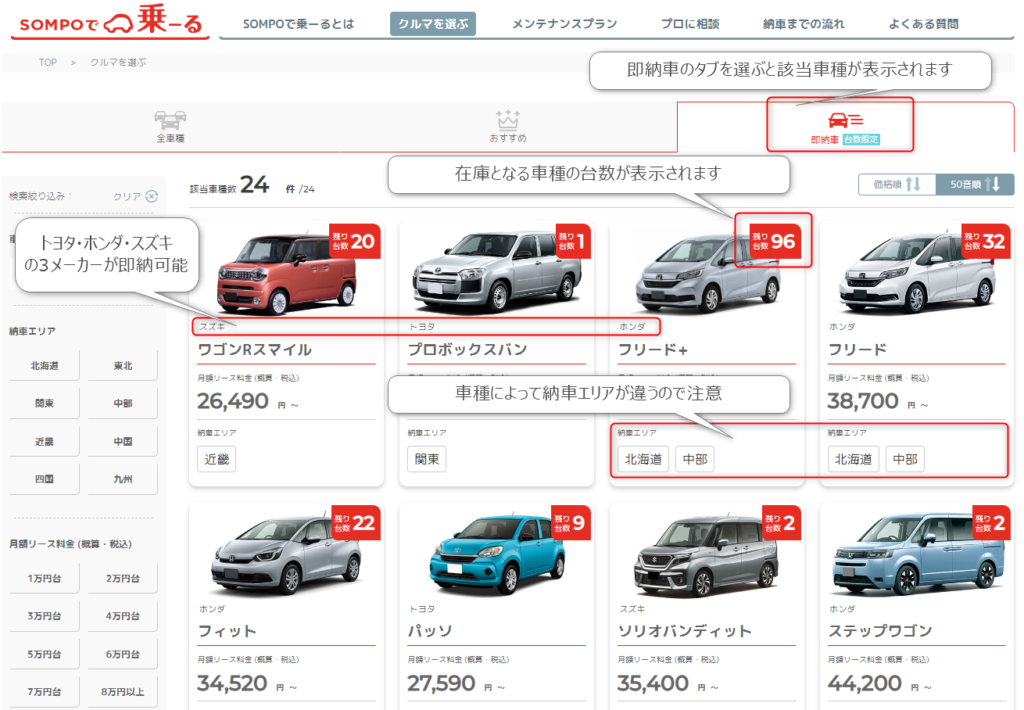Open the よくある質問 navigation item
This screenshot has width=1024, height=710.
(x=923, y=24)
